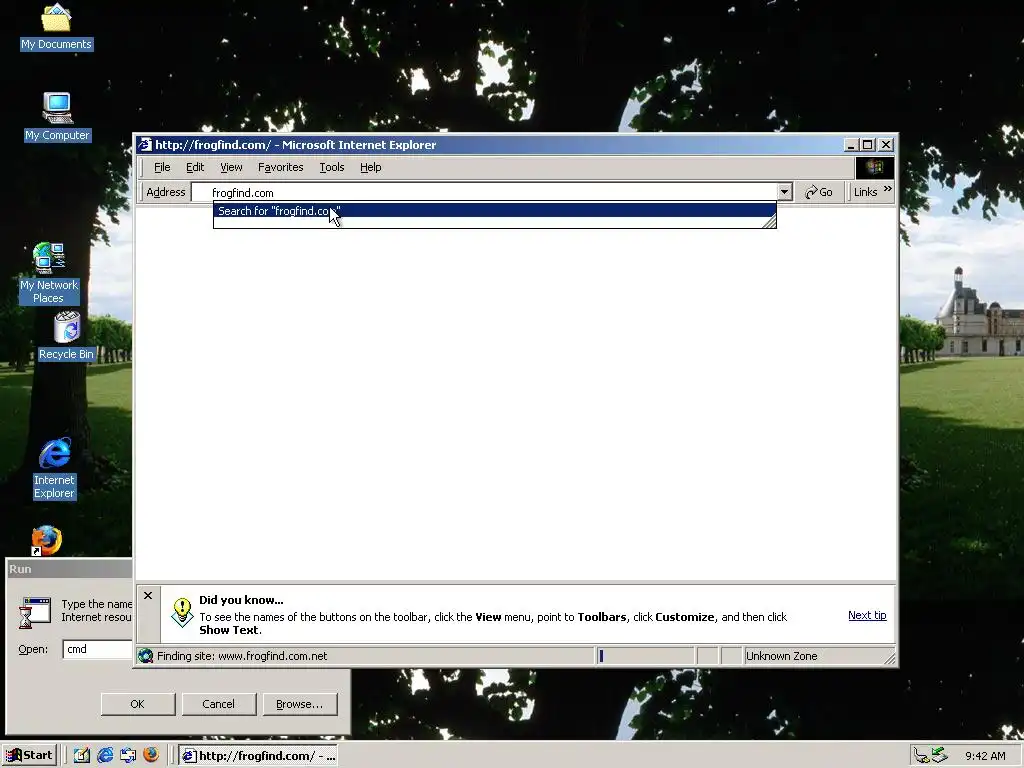The image size is (1024, 768).
Task: Open the Favorites menu
Action: [x=281, y=167]
